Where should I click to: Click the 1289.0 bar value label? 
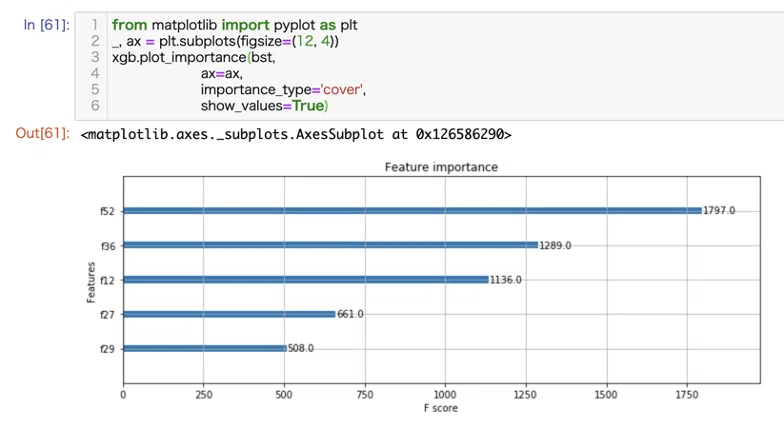click(555, 246)
